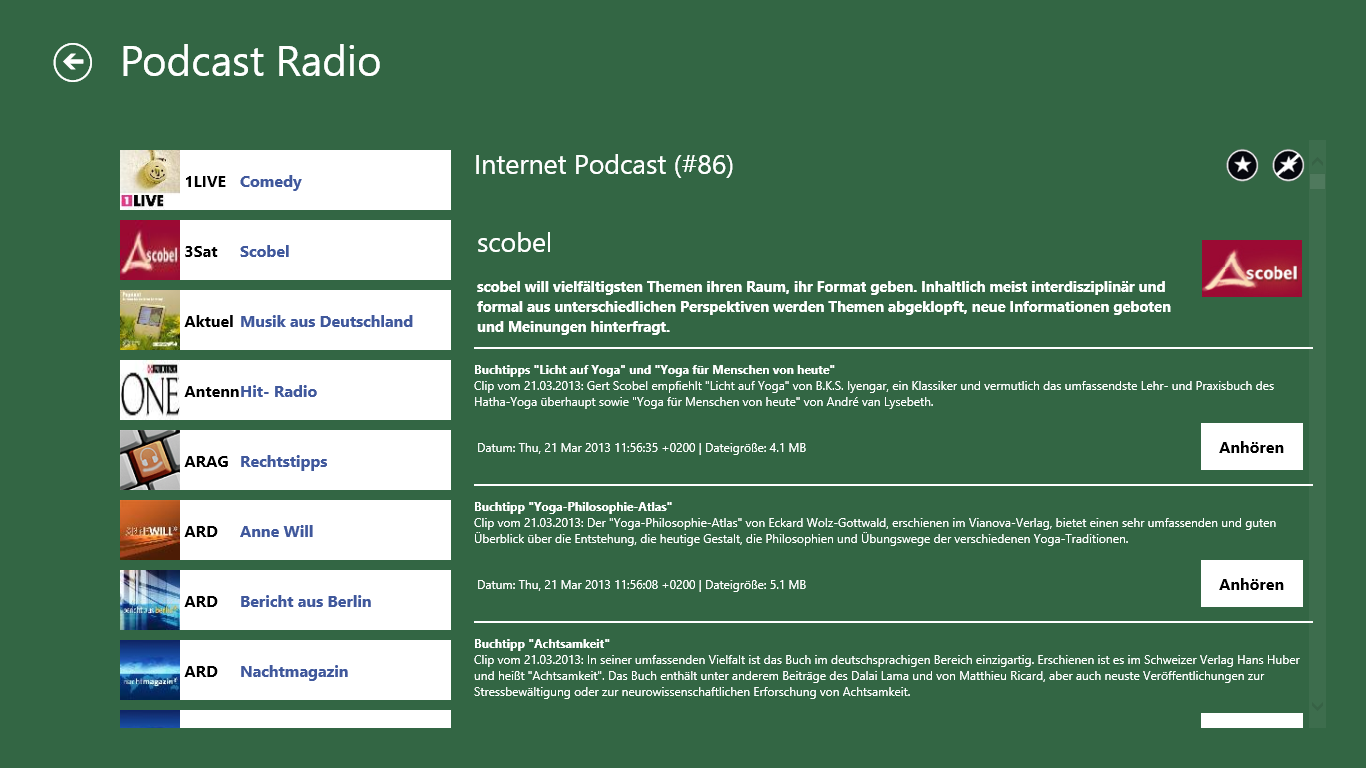Select the 3Sat scobel thumbnail in the list
The width and height of the screenshot is (1366, 768).
(x=150, y=250)
